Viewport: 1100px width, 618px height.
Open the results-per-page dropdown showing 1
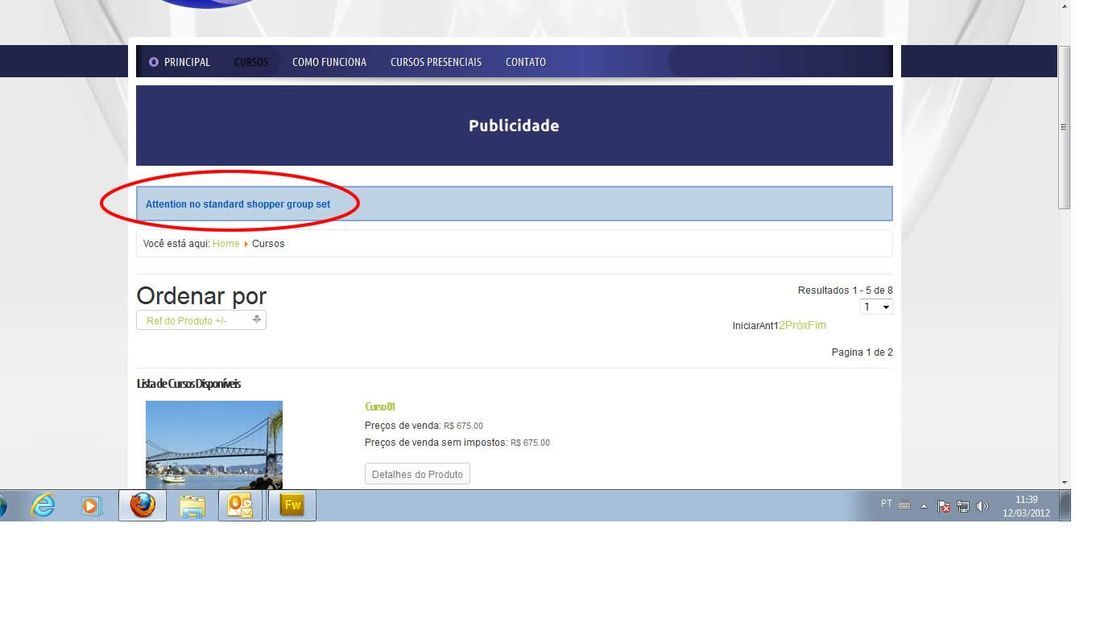876,307
